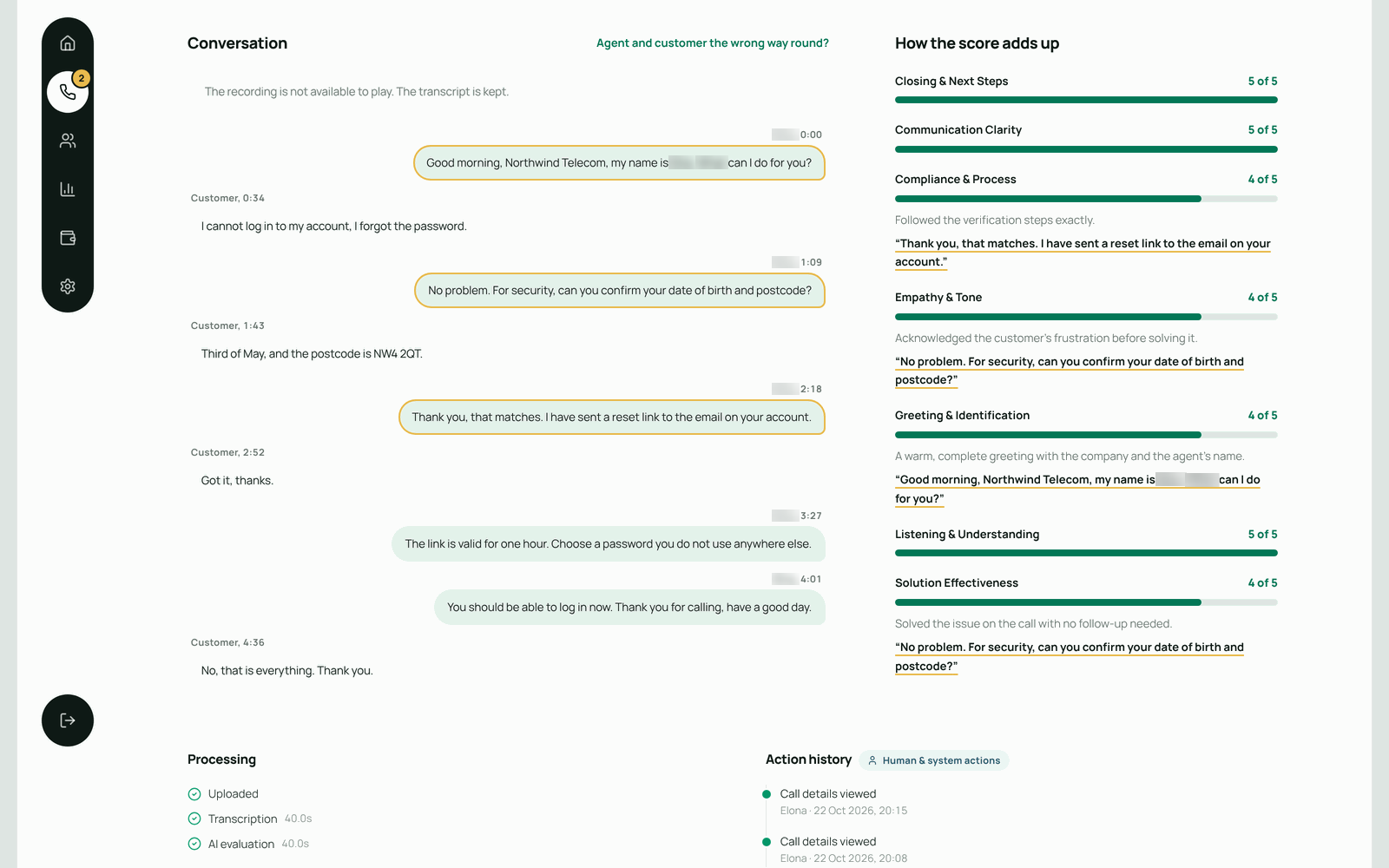This screenshot has height=868, width=1389.
Task: Click the Communication Clarity category label
Action: pyautogui.click(x=958, y=130)
